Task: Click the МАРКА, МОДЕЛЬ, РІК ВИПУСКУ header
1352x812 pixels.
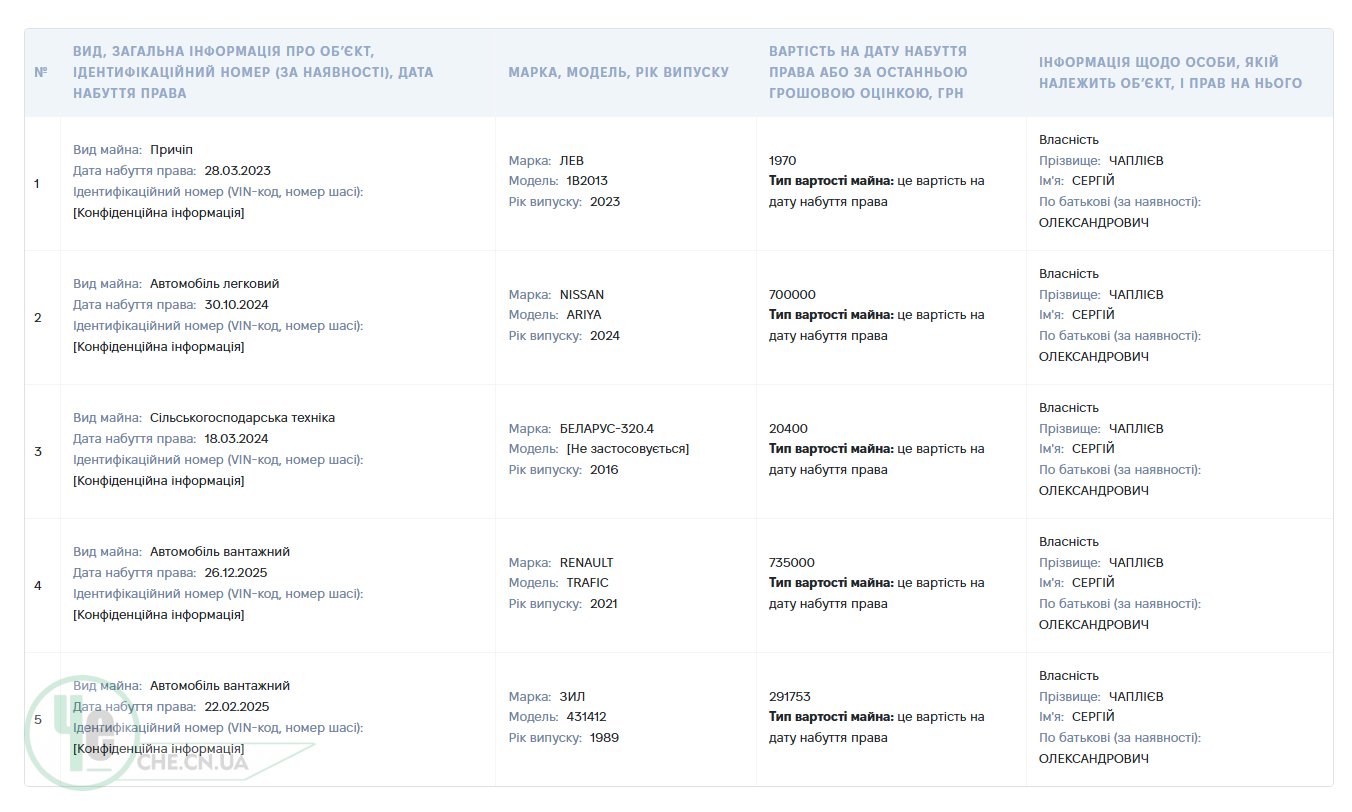Action: (618, 72)
